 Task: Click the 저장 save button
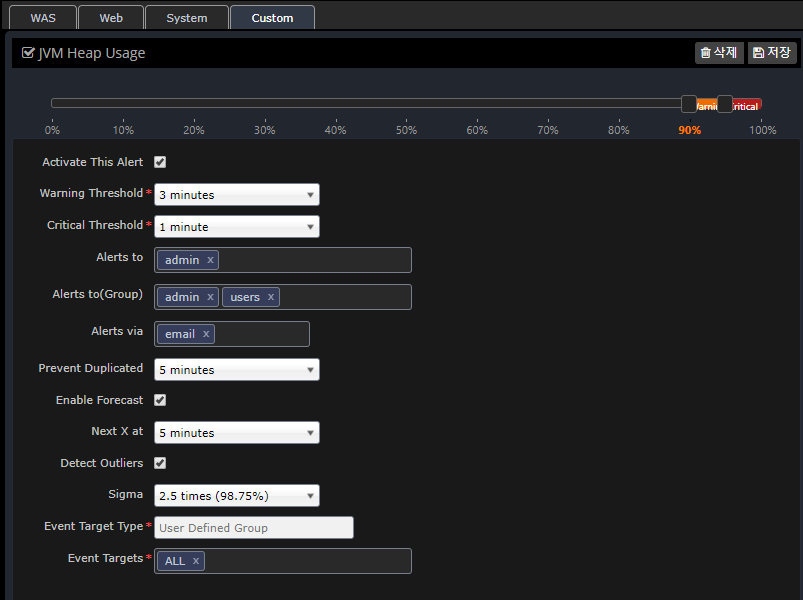coord(772,53)
